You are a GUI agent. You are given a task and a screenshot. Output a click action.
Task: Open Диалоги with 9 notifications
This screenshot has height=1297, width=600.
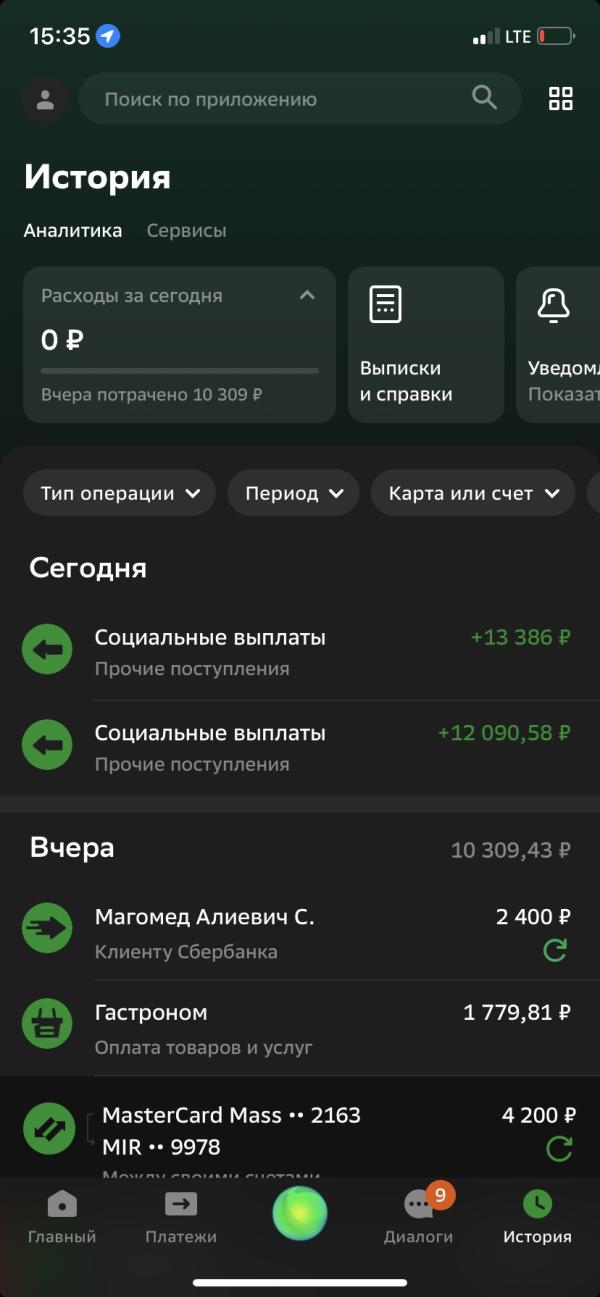click(x=419, y=1215)
